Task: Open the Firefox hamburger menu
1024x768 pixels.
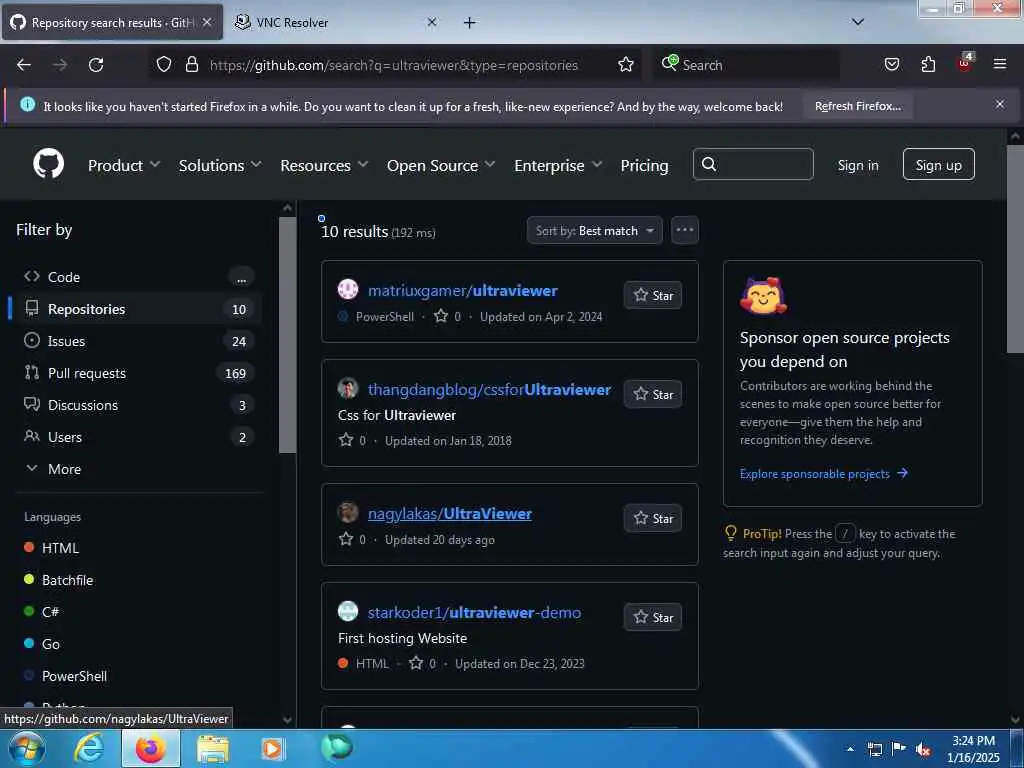Action: click(999, 64)
